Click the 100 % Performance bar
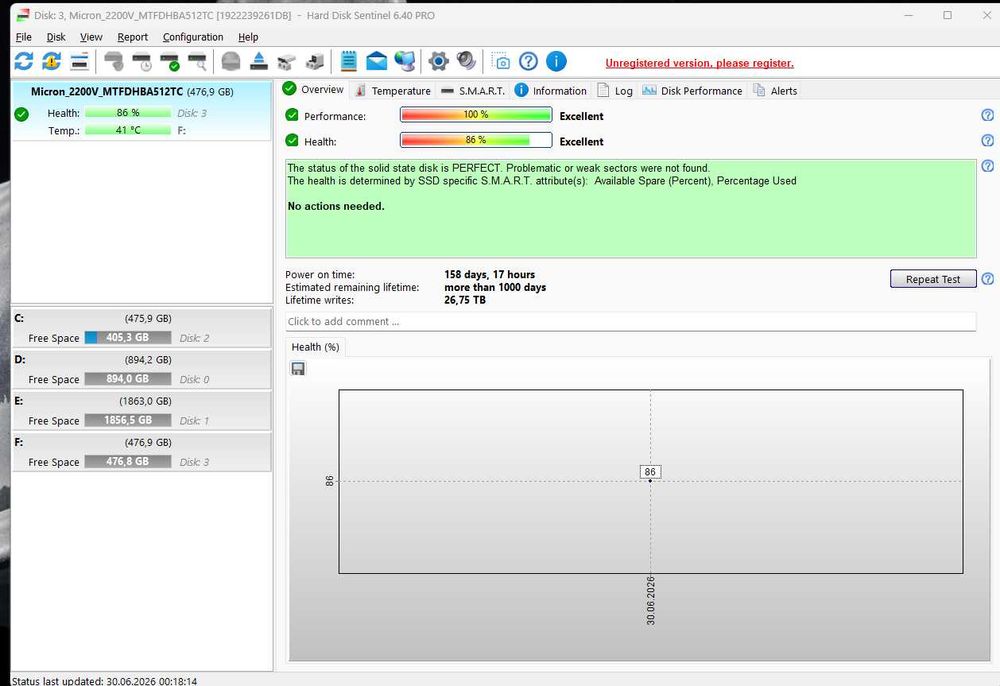This screenshot has width=1000, height=686. point(476,115)
